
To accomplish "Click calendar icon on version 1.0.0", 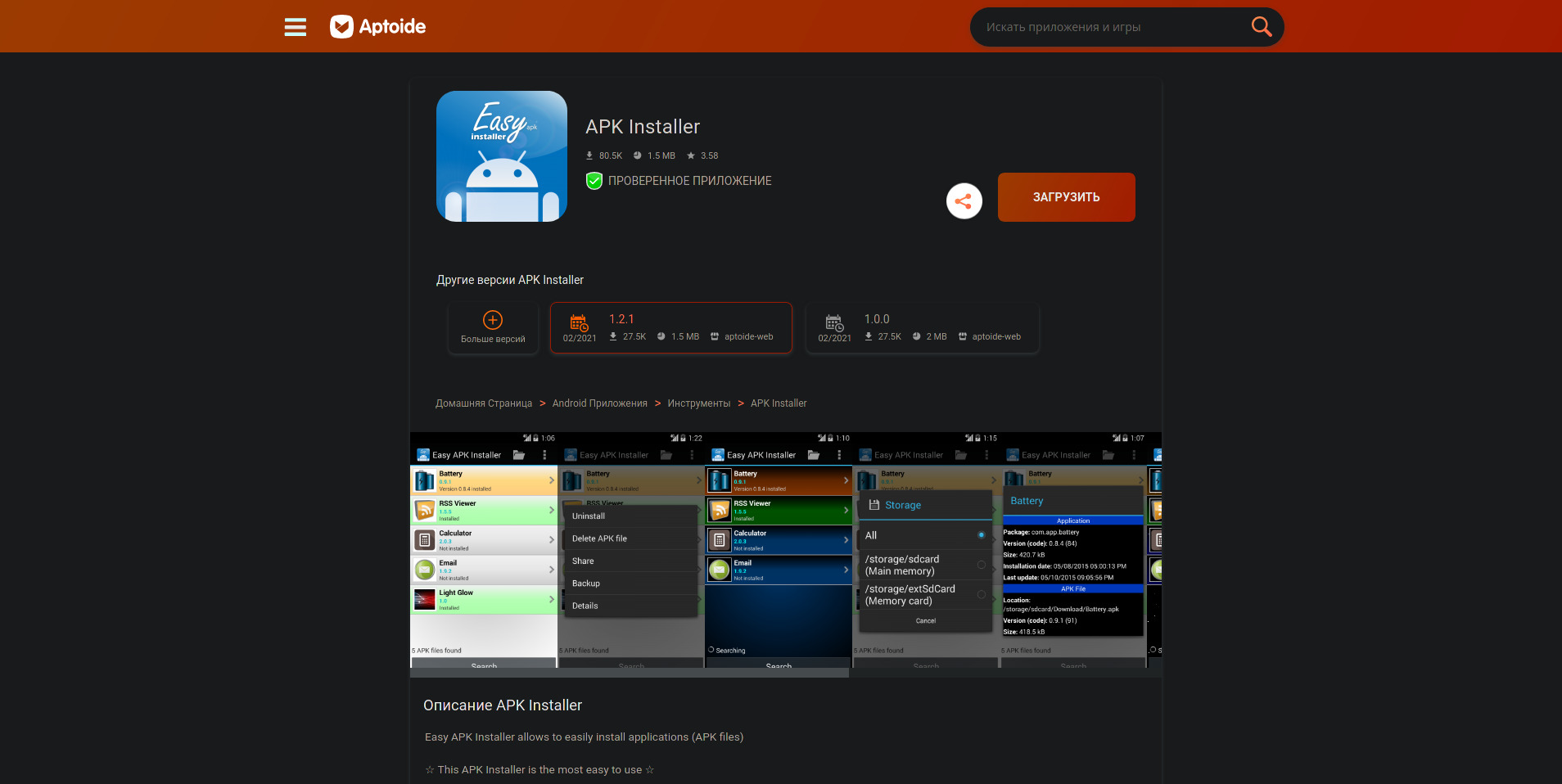I will [x=834, y=322].
